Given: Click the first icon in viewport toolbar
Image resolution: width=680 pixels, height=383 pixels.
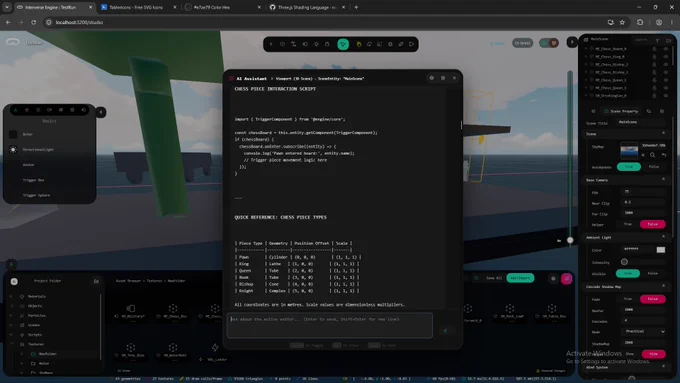Looking at the screenshot, I should coord(271,44).
